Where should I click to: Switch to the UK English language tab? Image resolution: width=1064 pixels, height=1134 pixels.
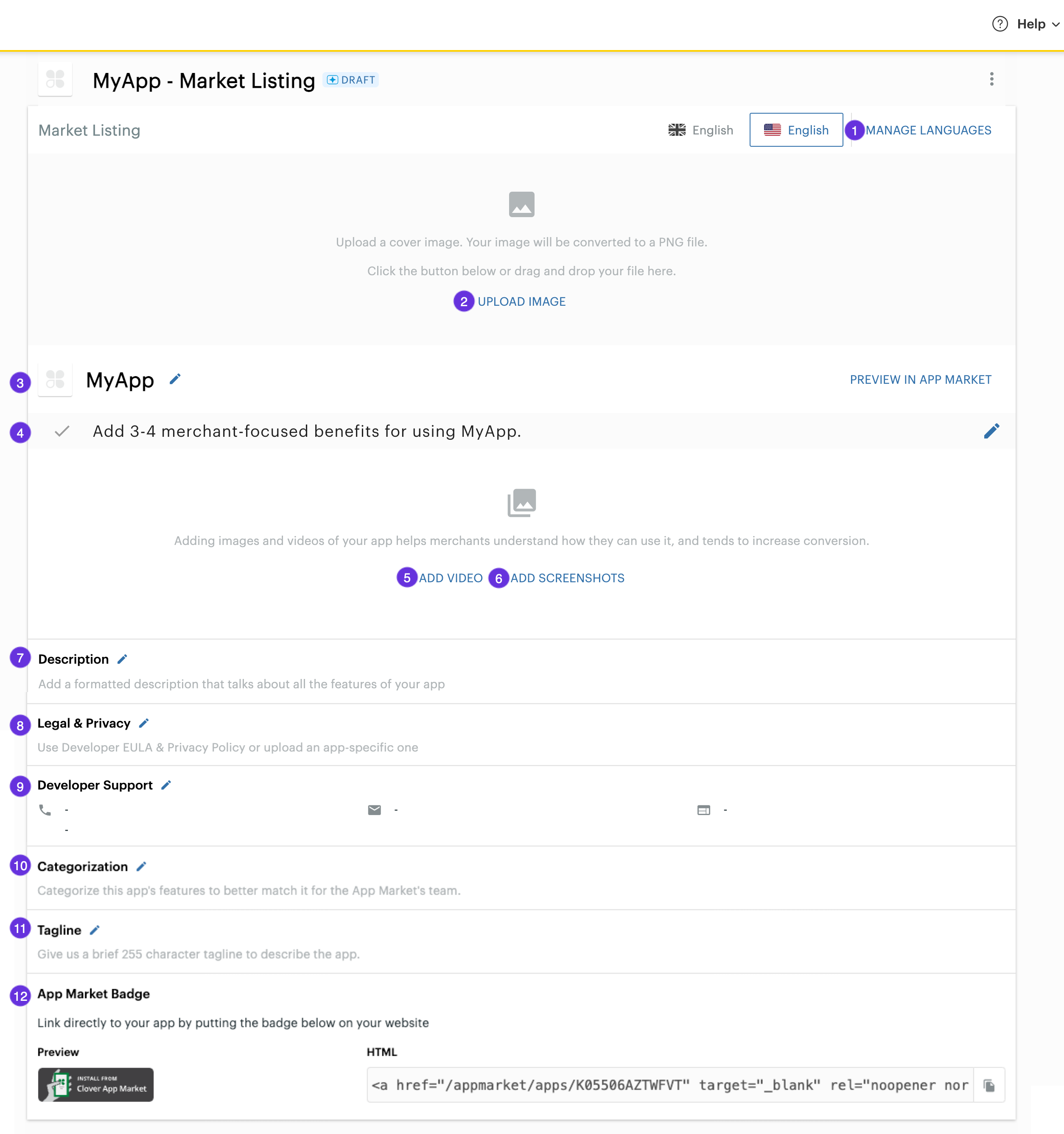pyautogui.click(x=700, y=130)
